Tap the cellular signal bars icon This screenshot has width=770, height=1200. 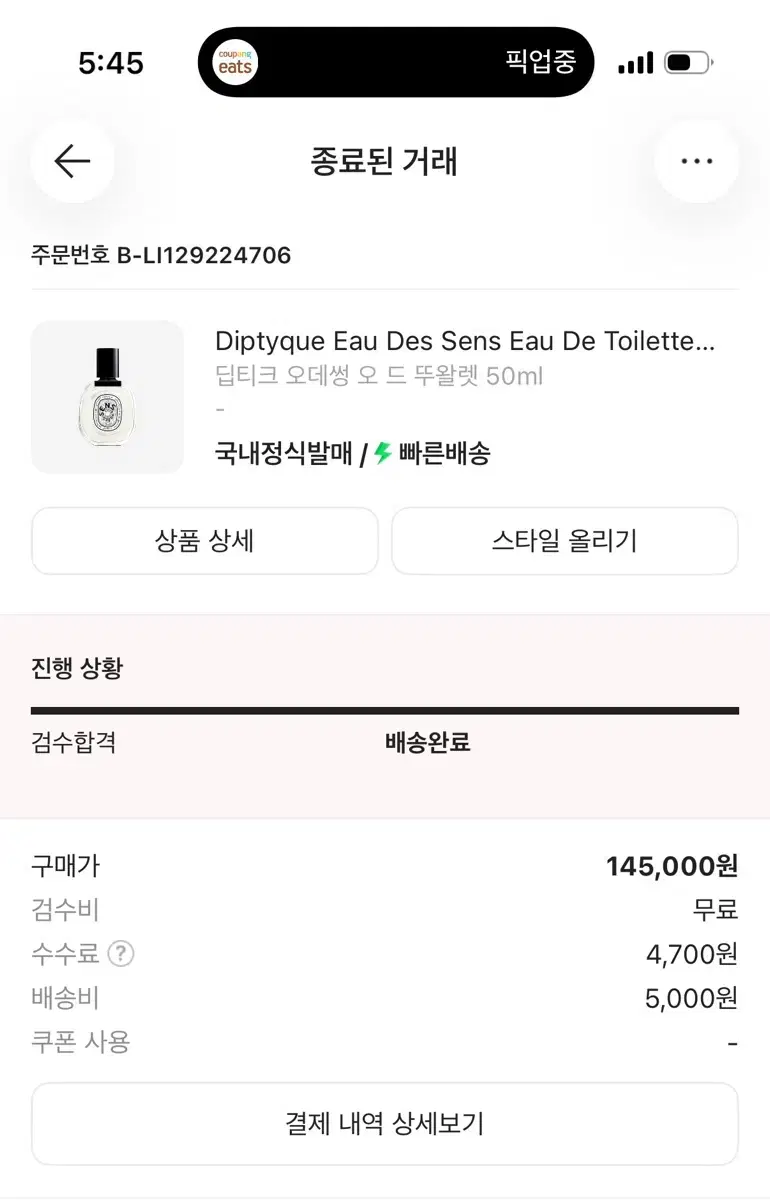pyautogui.click(x=635, y=63)
